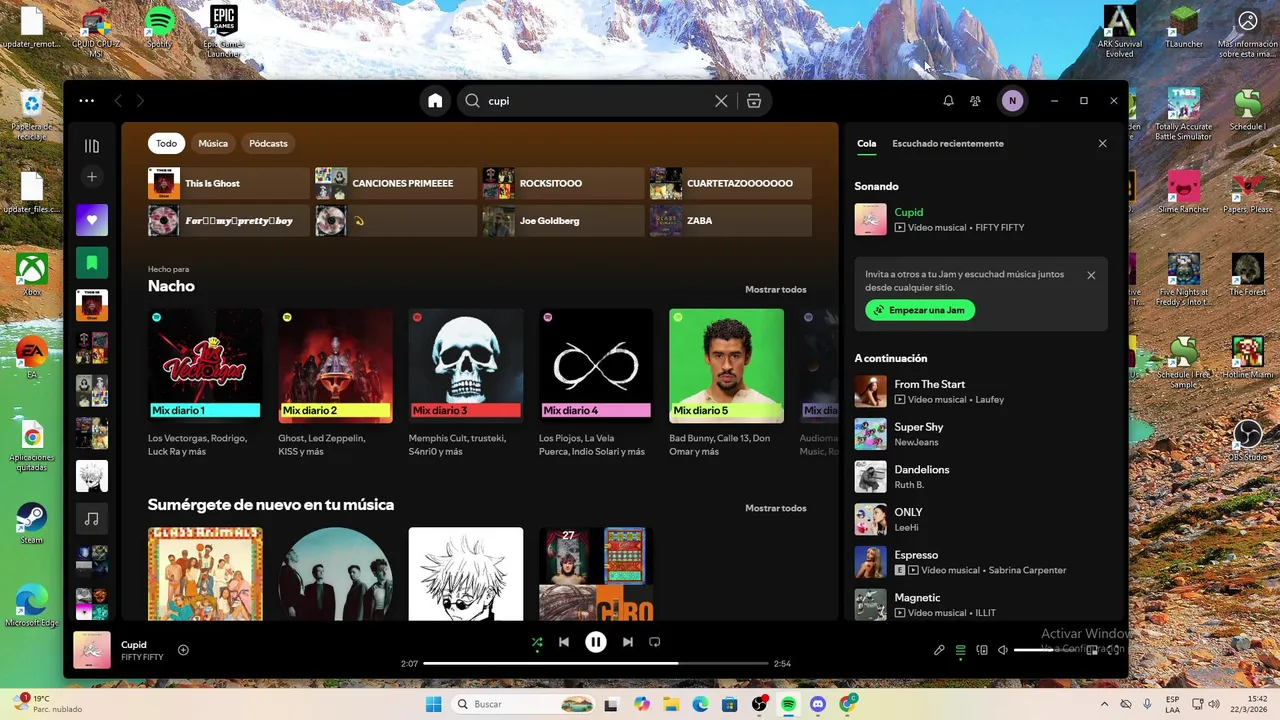Skip to the previous track

[564, 642]
